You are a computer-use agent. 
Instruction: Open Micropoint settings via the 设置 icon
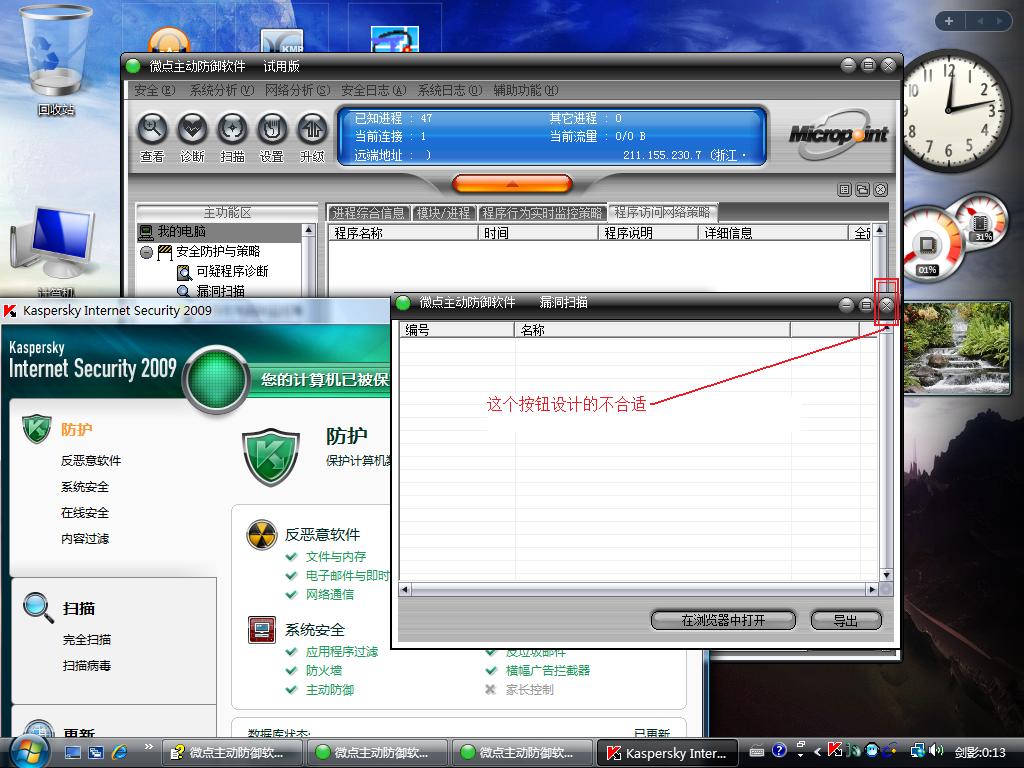(272, 129)
